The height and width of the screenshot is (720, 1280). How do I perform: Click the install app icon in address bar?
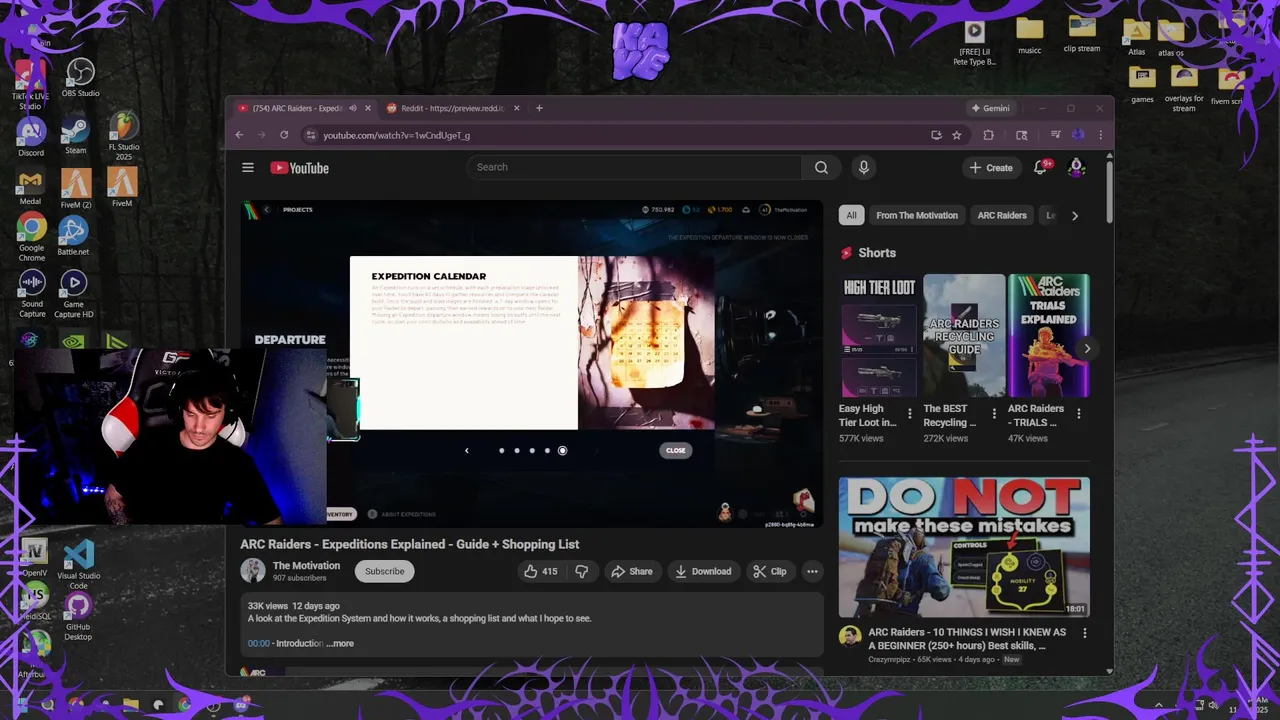click(x=936, y=135)
